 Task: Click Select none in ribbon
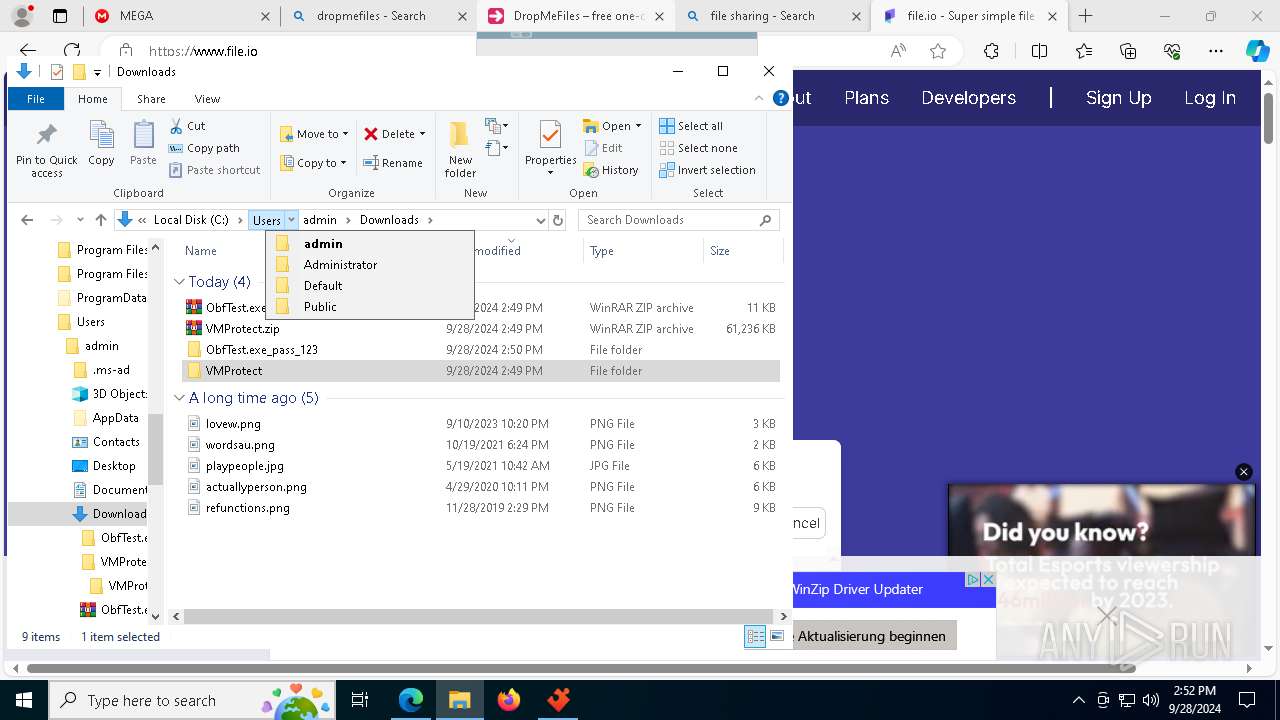(698, 148)
